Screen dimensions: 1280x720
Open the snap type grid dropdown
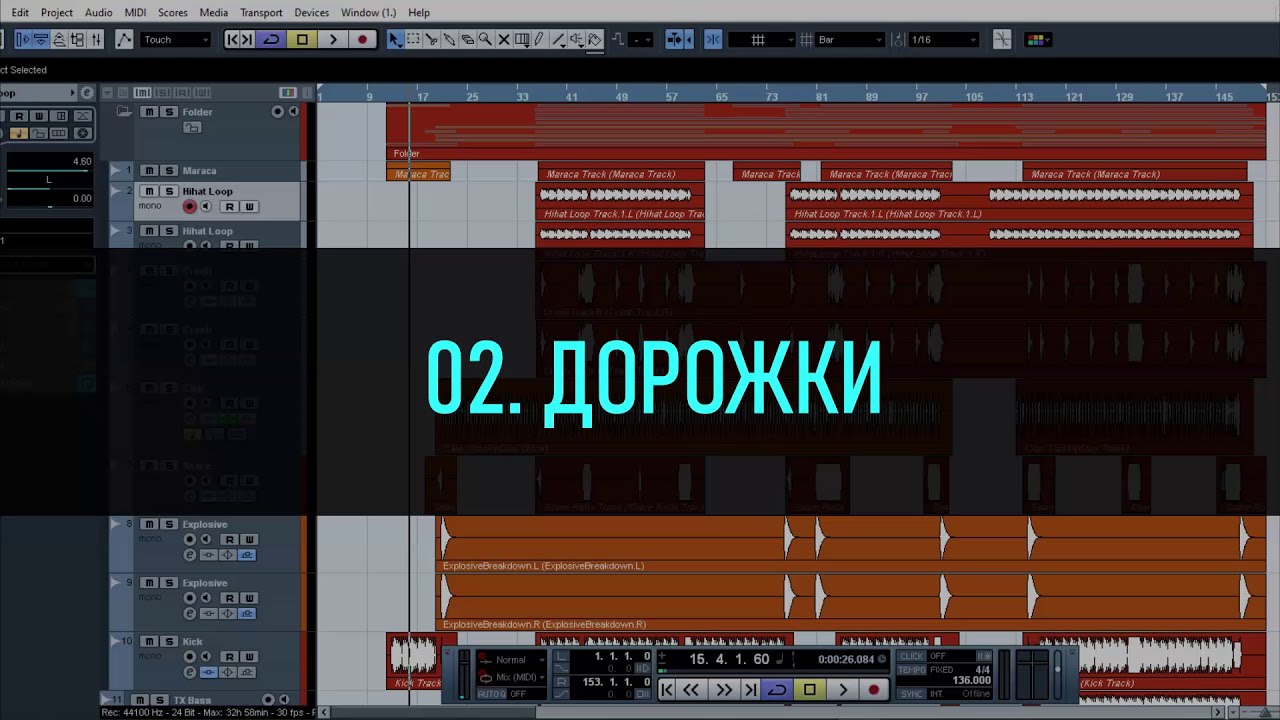[762, 40]
